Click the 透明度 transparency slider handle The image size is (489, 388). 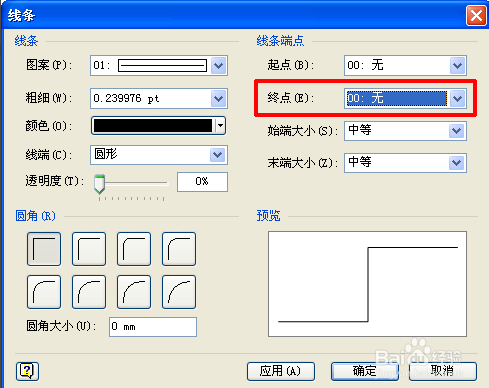(99, 184)
